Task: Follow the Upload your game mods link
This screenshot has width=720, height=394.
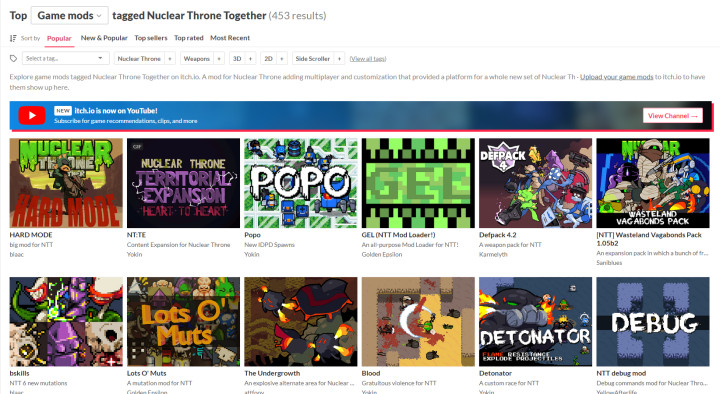Action: pyautogui.click(x=616, y=77)
